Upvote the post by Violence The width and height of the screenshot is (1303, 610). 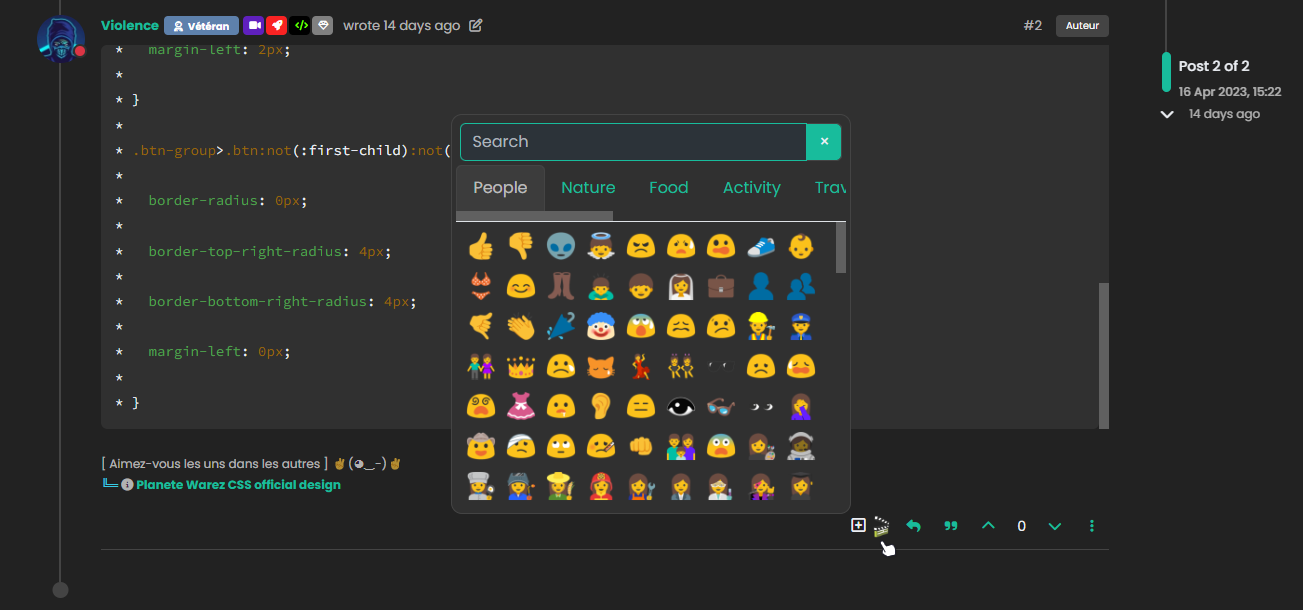(988, 526)
